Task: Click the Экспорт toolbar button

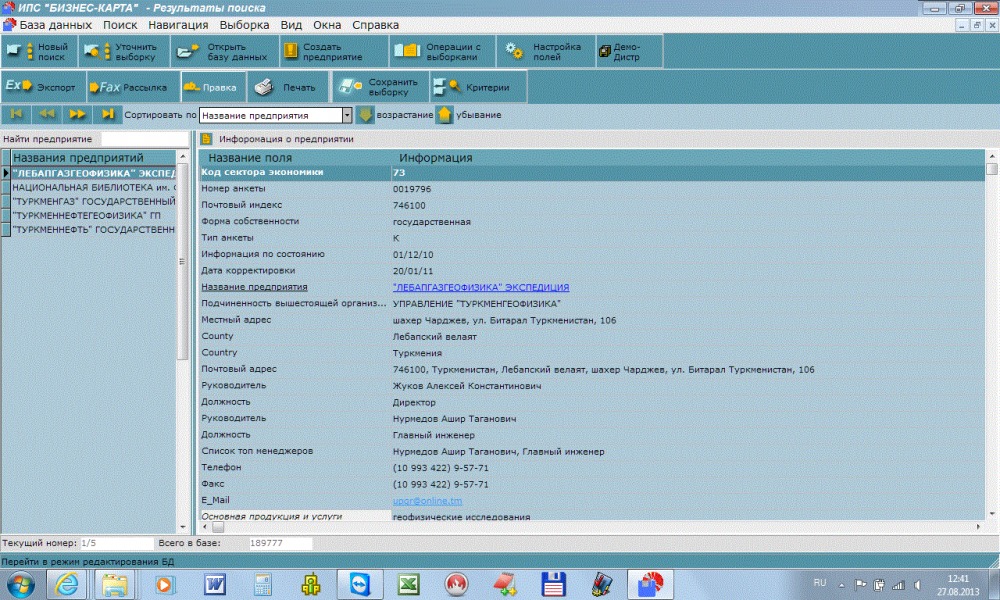Action: (42, 87)
